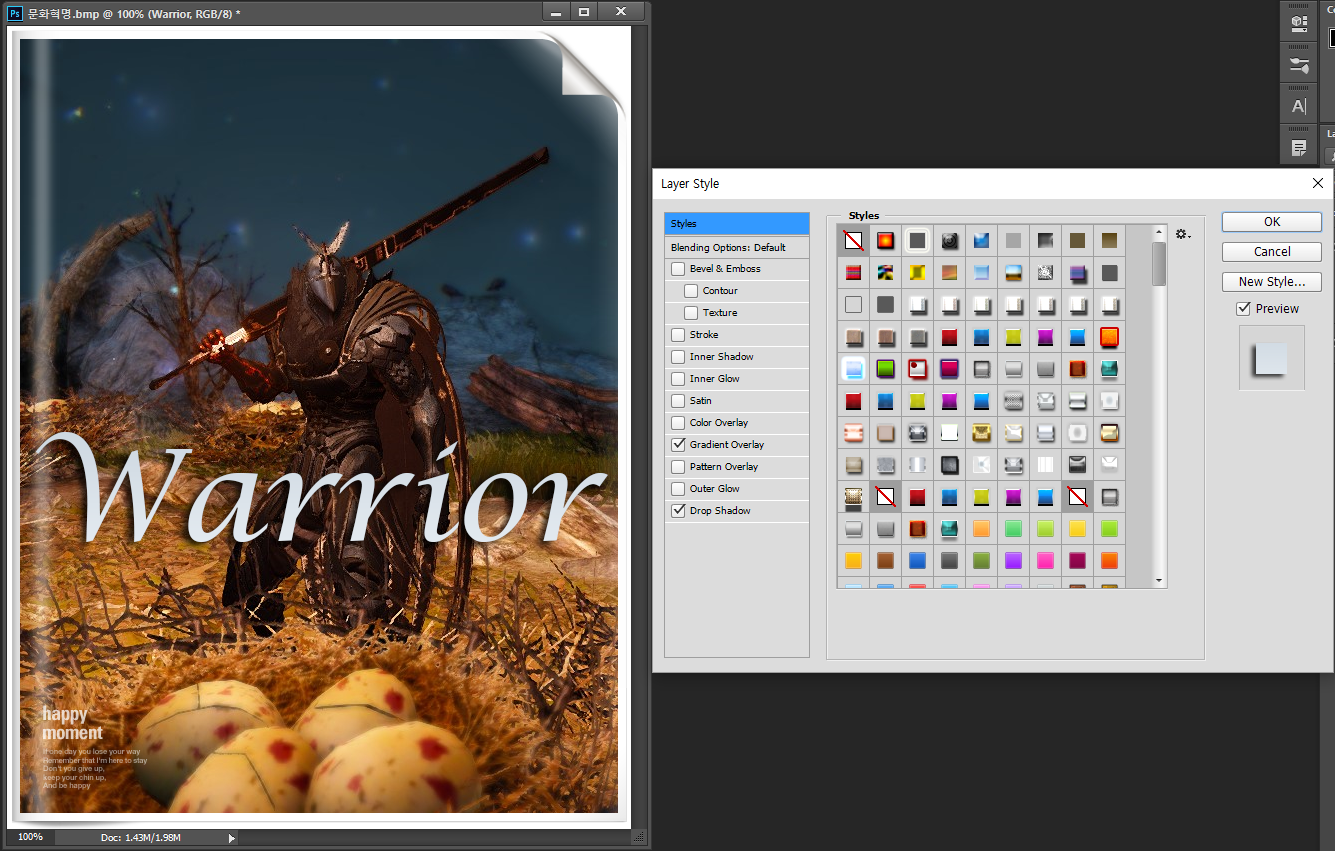Disable the Drop Shadow checkbox
The width and height of the screenshot is (1335, 851).
point(678,511)
